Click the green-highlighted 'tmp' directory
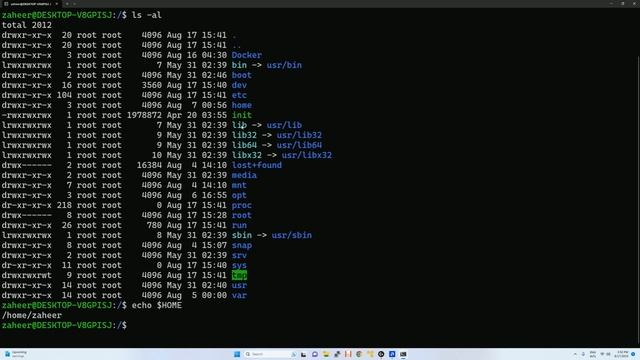The width and height of the screenshot is (640, 360). coord(239,275)
